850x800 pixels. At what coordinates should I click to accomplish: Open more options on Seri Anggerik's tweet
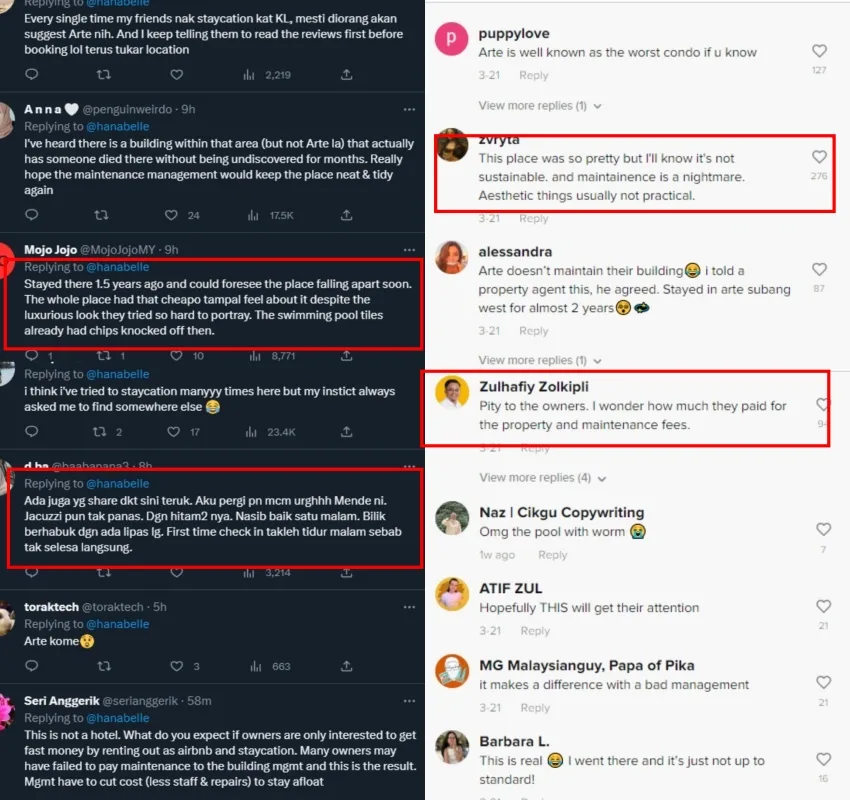[x=408, y=701]
